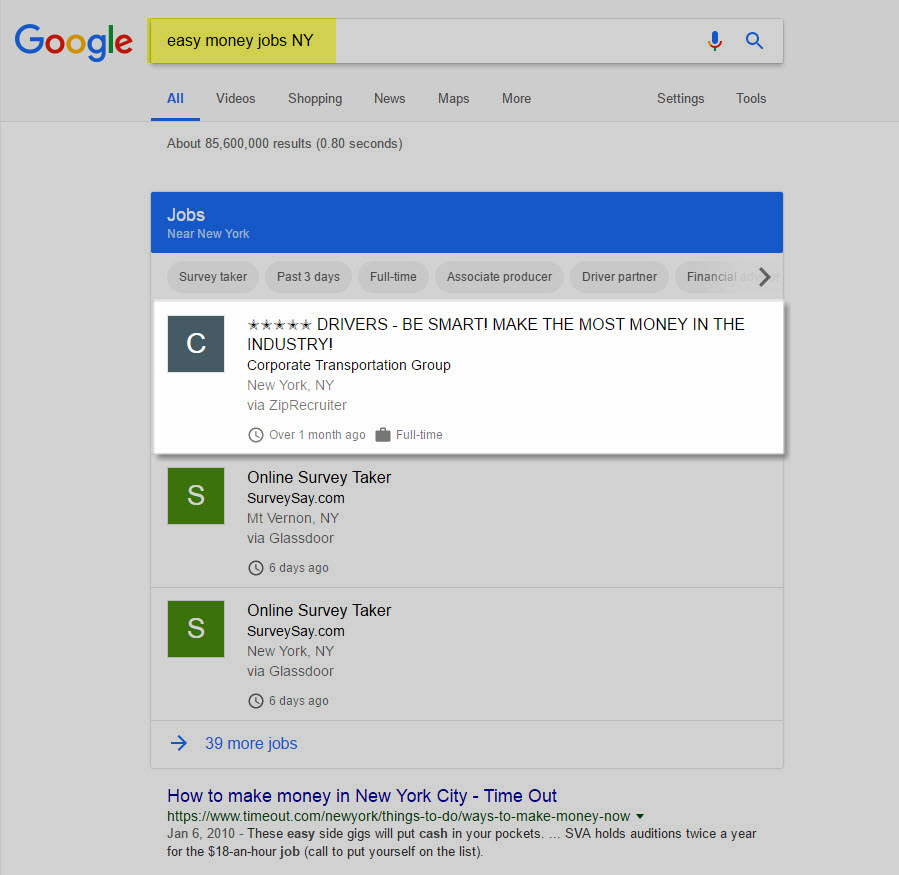Show more filter chips with right chevron
Screen dimensions: 899x875
765,277
